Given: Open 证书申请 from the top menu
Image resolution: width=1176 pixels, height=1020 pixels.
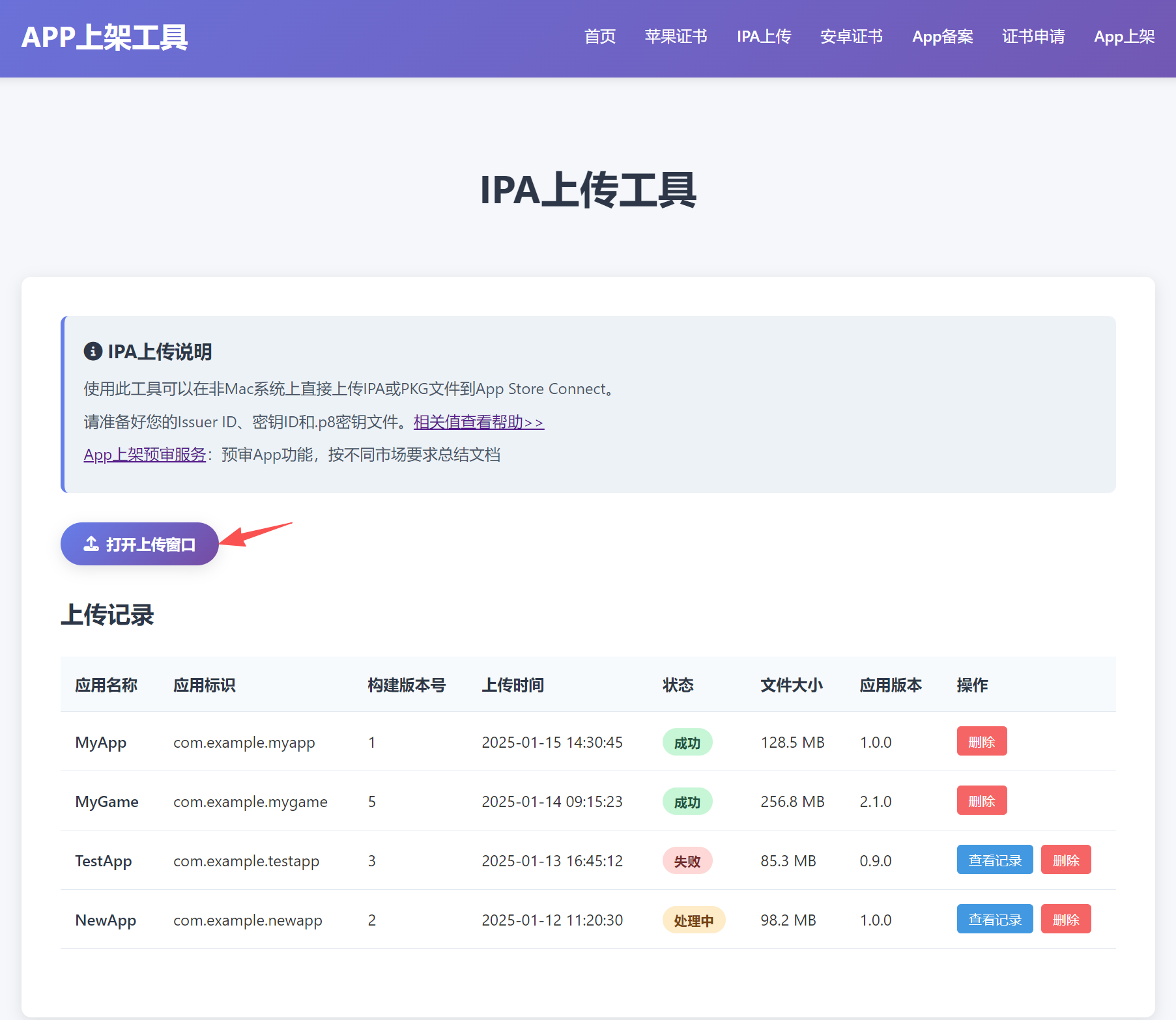Looking at the screenshot, I should (x=1033, y=36).
